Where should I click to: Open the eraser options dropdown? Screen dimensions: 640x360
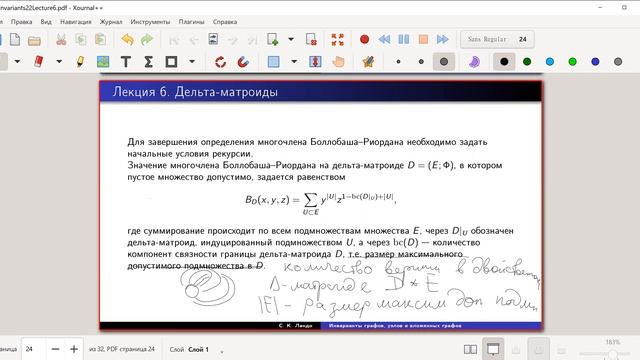[x=59, y=62]
